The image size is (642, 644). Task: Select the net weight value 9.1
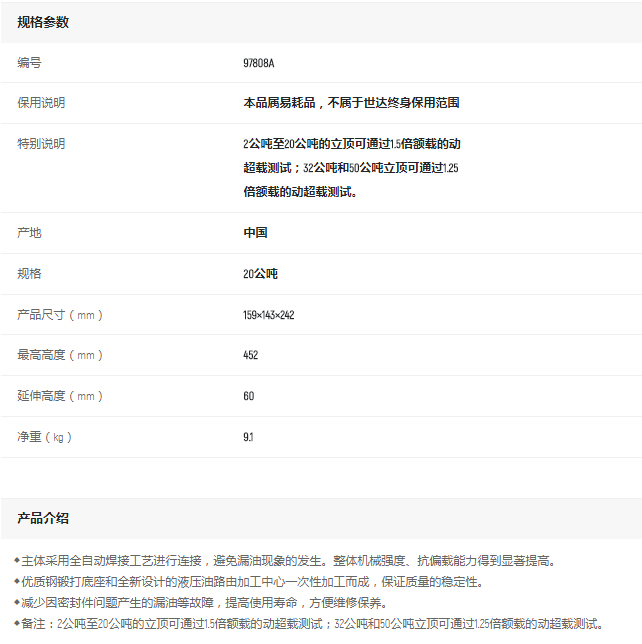coord(248,437)
